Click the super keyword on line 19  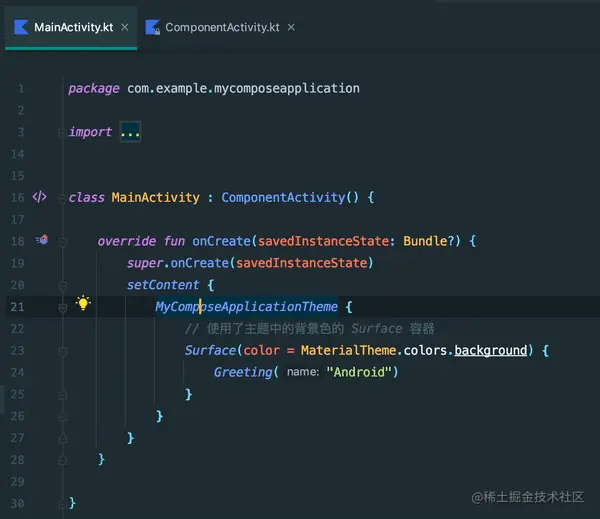pos(145,263)
